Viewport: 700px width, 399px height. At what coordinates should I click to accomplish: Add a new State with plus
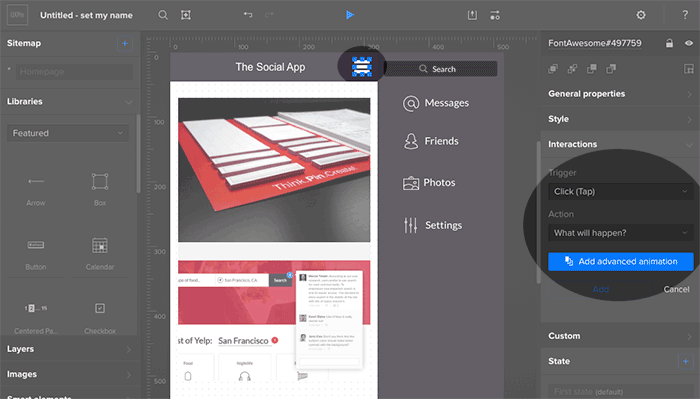coord(685,361)
